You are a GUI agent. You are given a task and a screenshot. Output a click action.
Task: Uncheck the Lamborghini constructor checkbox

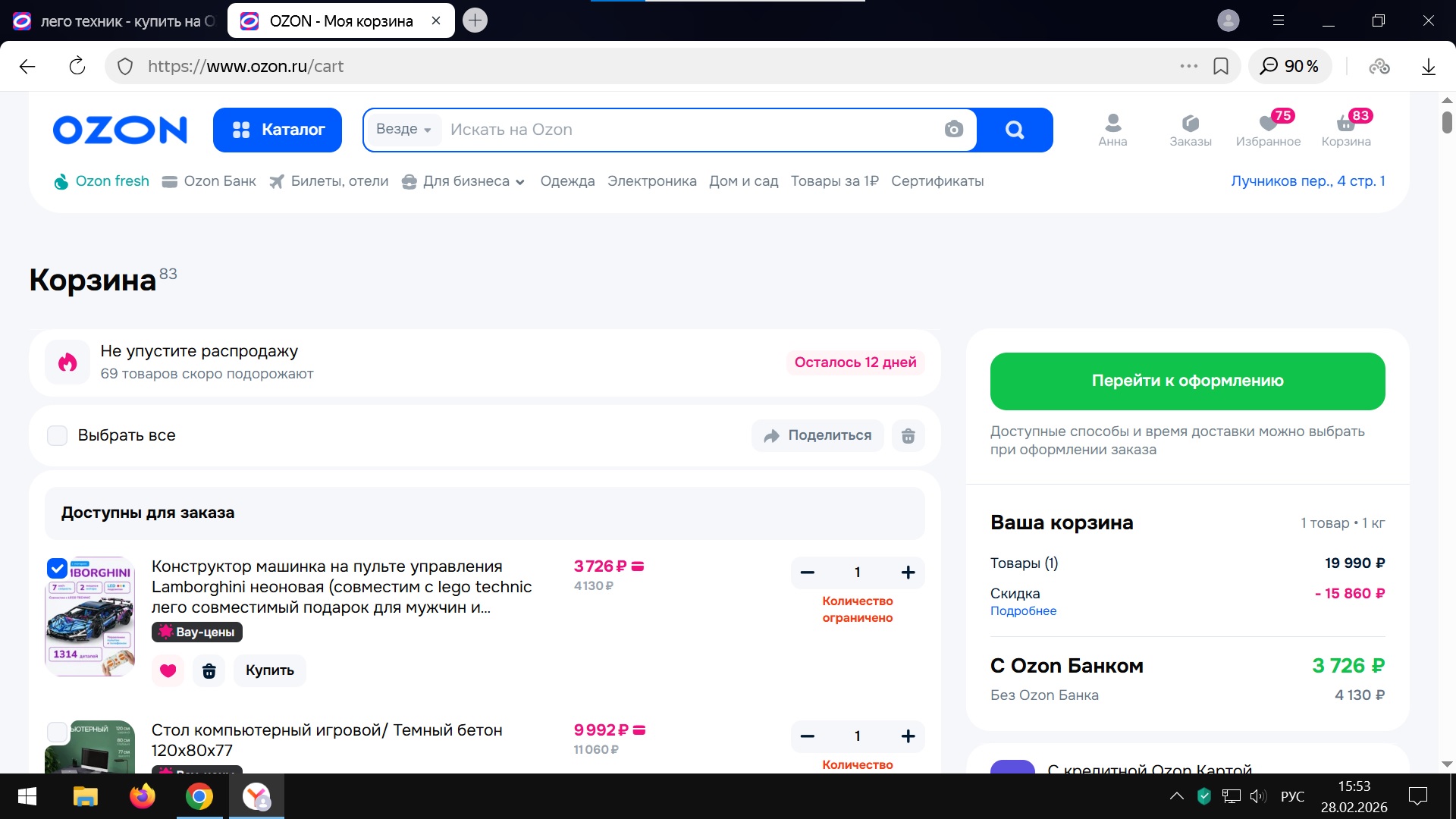58,568
